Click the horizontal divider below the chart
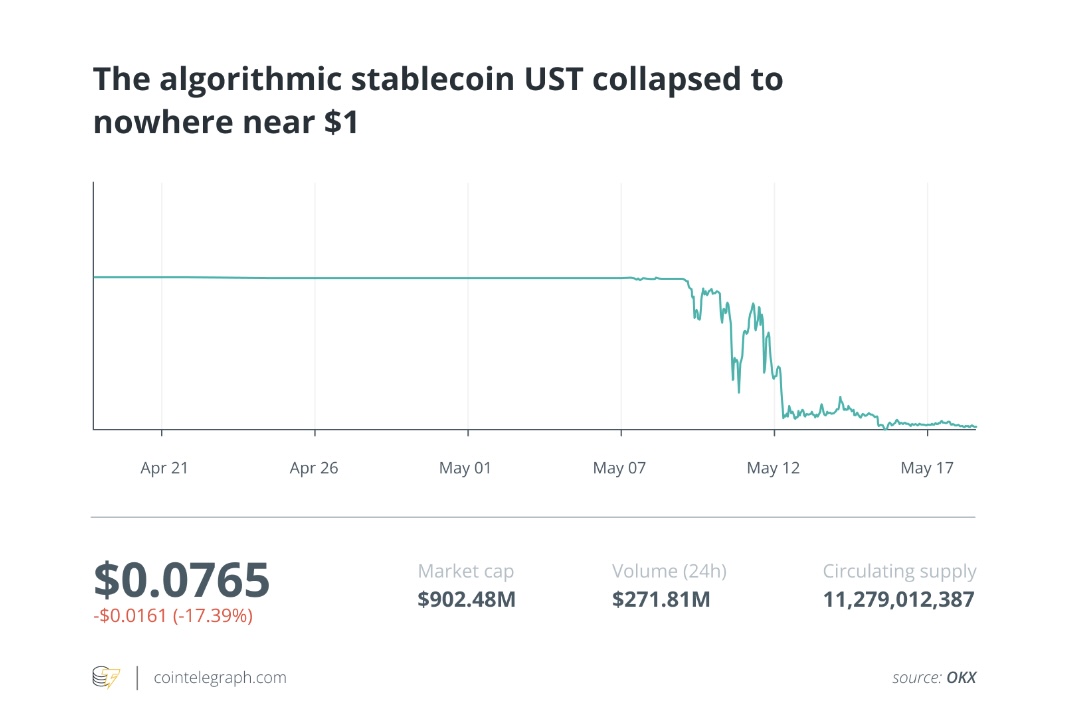 coord(533,517)
